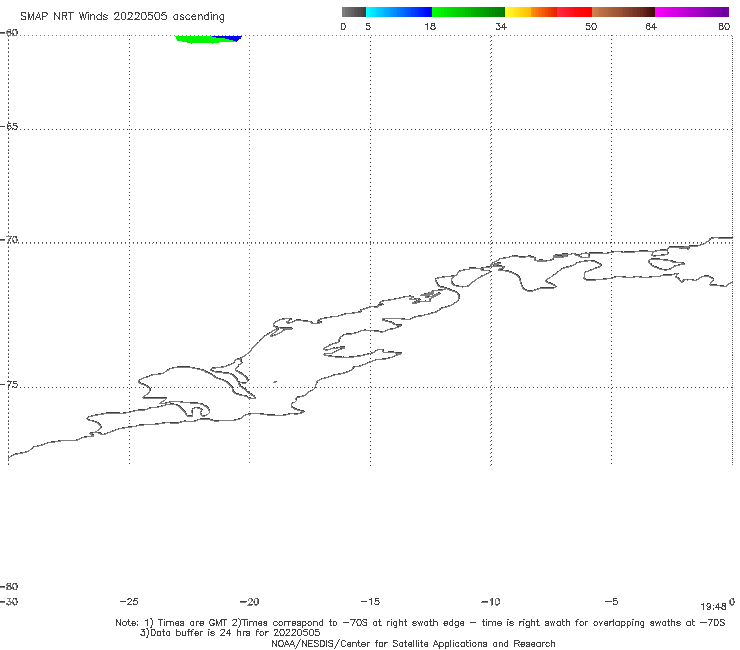The image size is (740, 650).
Task: Click the latitude label '-65'
Action: pyautogui.click(x=9, y=127)
